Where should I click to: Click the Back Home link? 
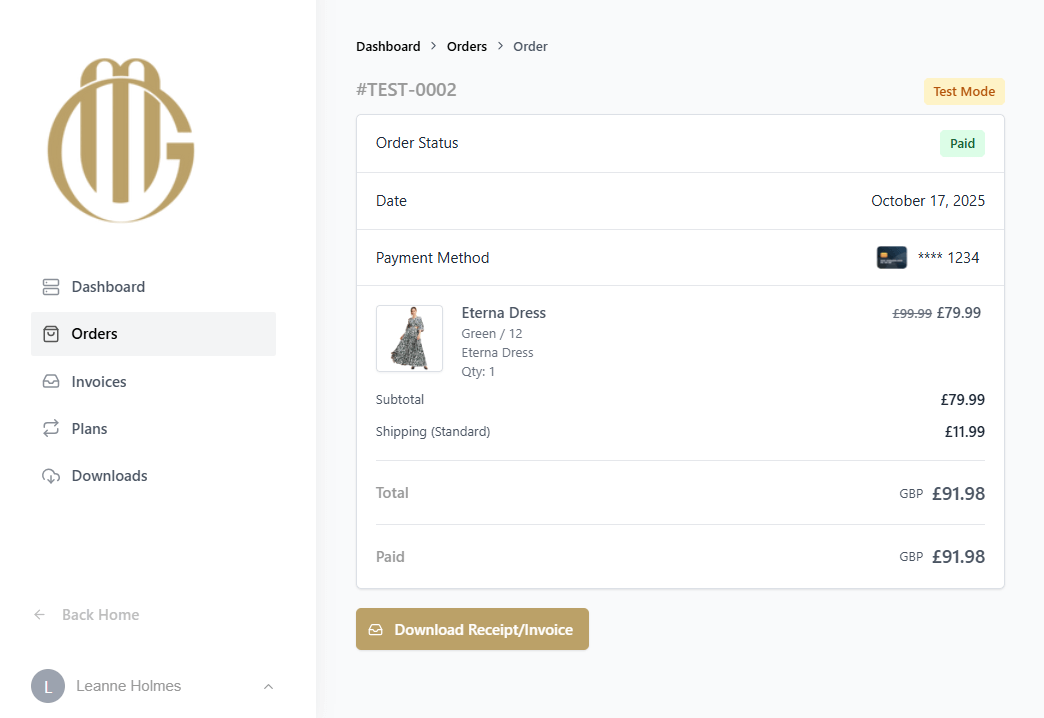point(100,615)
